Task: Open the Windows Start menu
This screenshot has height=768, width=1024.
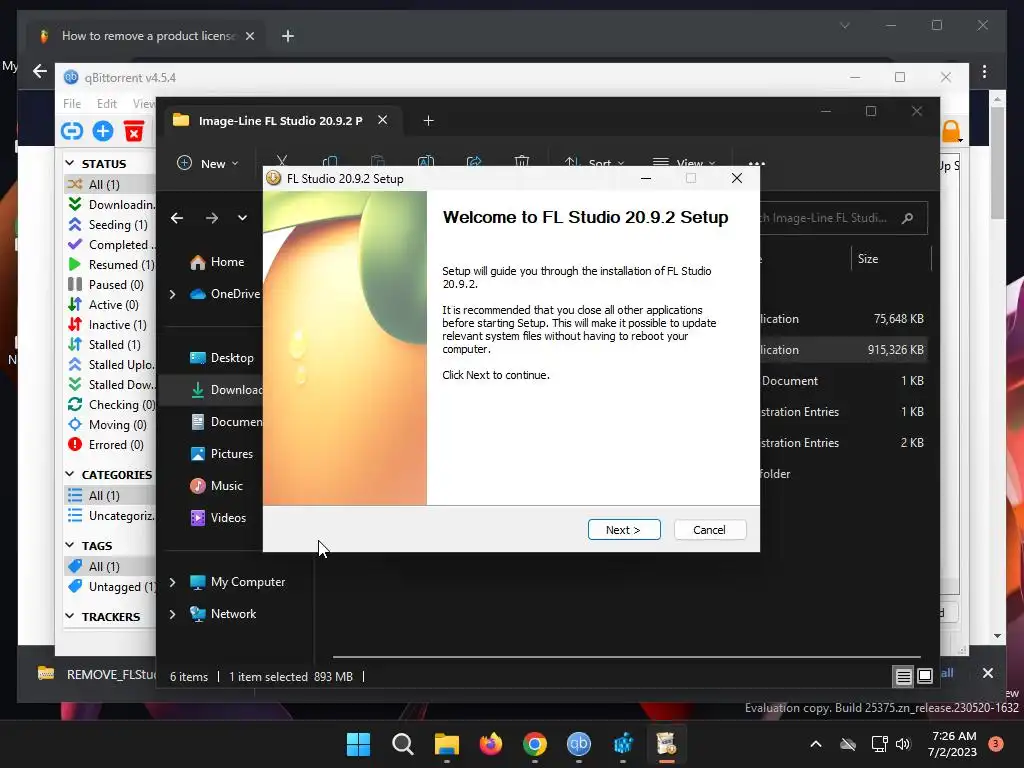Action: 358,744
